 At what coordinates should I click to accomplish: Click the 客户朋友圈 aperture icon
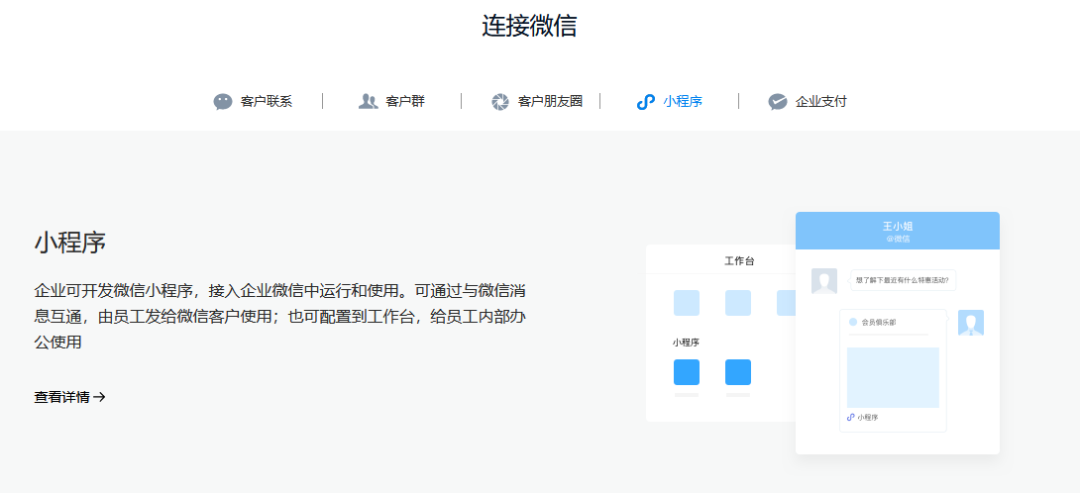click(x=500, y=102)
